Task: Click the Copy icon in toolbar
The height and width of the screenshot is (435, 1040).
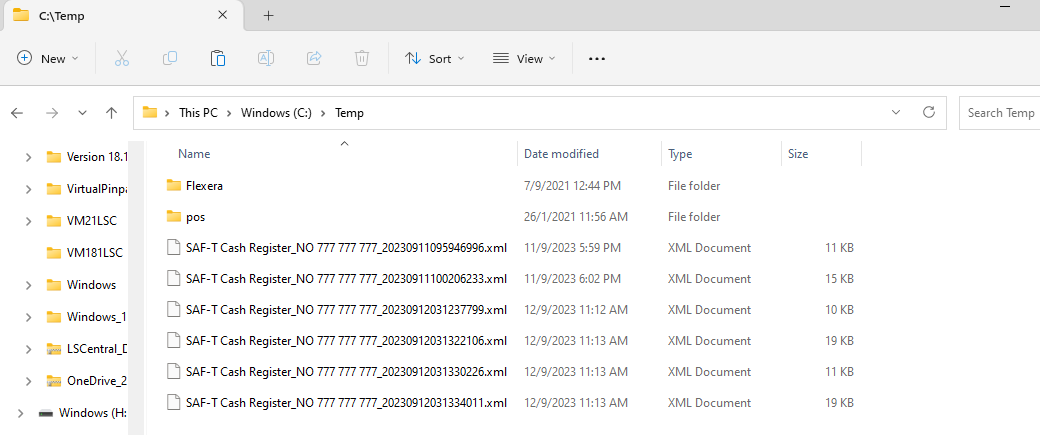Action: coord(170,59)
